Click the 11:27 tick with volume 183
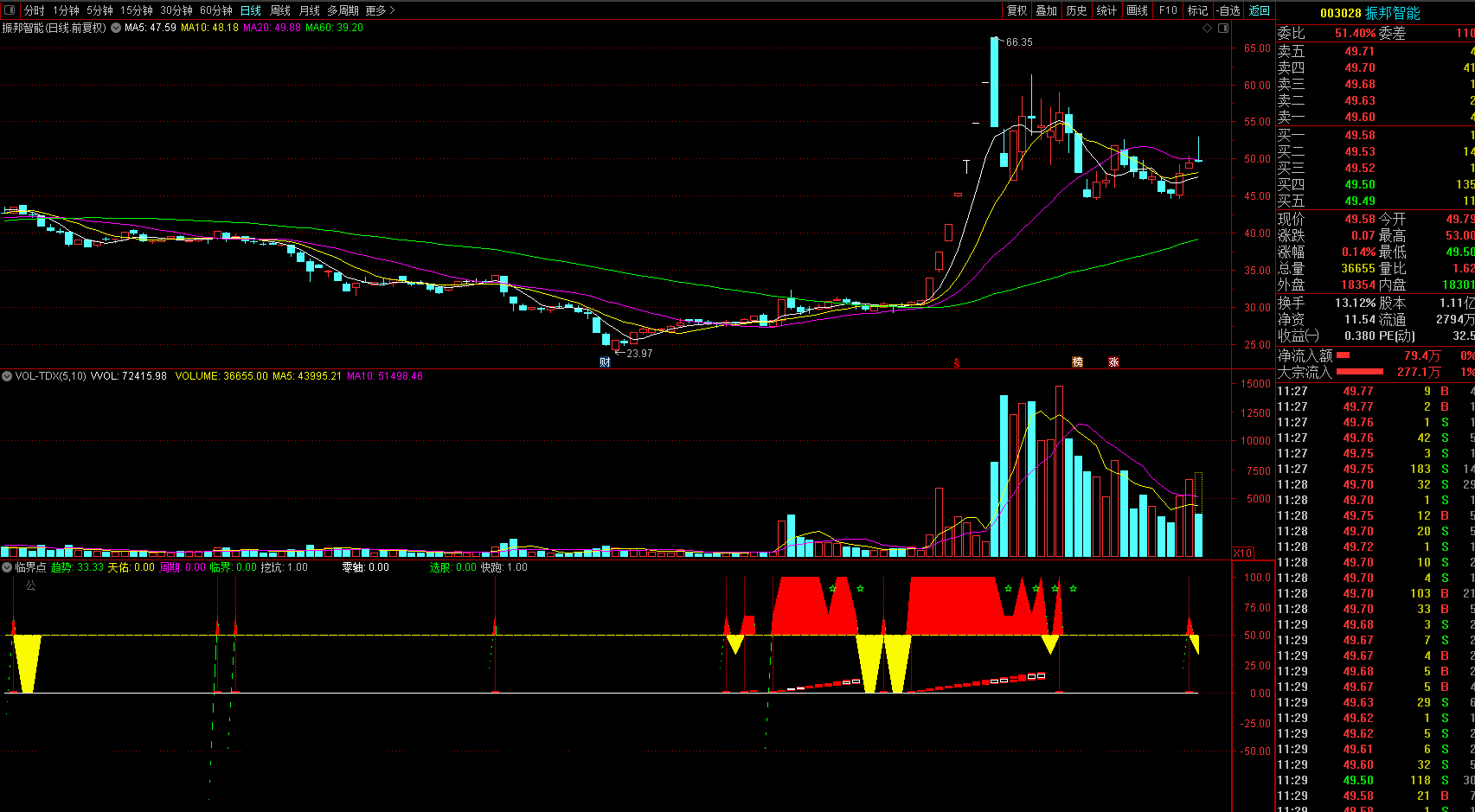1475x812 pixels. tap(1376, 469)
